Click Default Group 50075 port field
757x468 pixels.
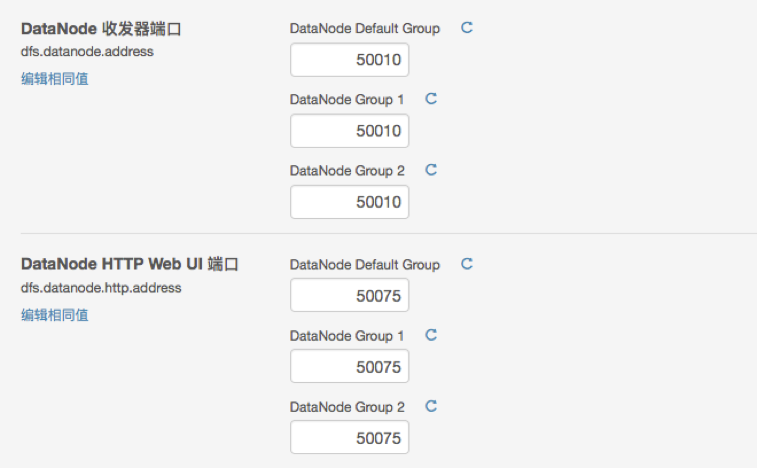tap(350, 296)
